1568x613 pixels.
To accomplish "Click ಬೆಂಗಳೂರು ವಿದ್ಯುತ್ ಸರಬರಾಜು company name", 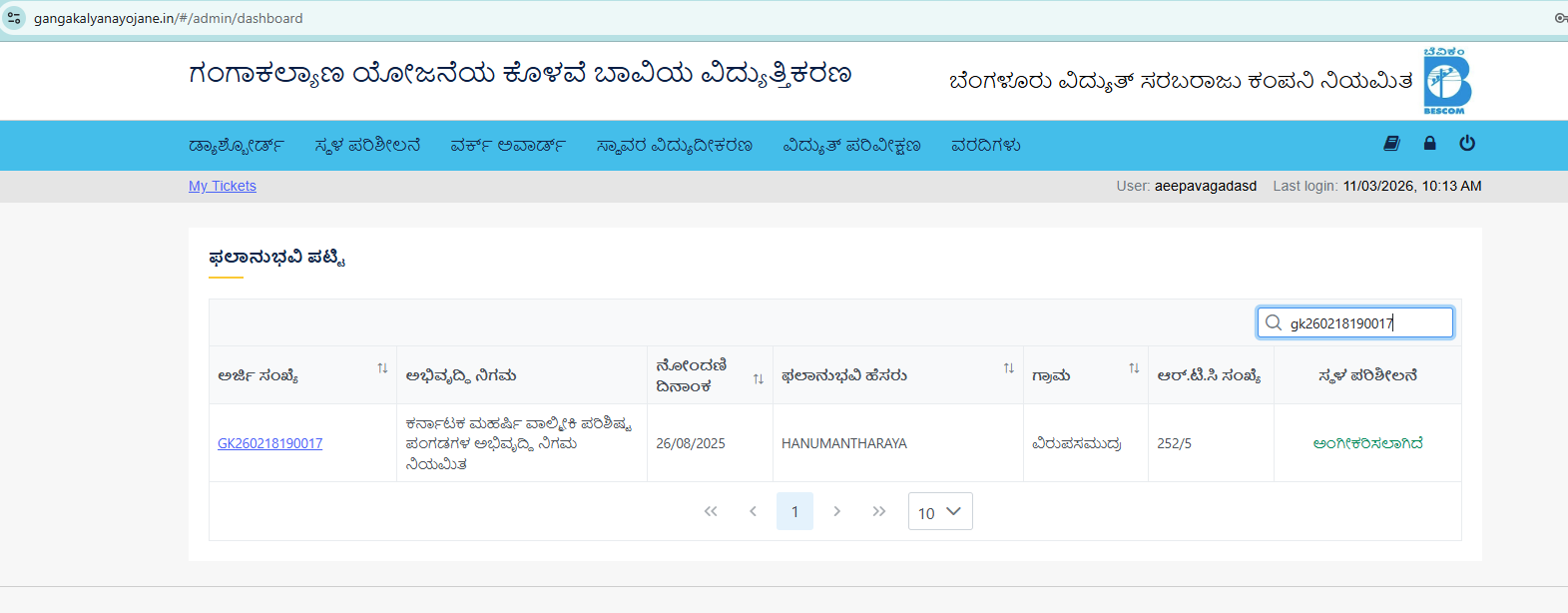I will coord(1181,81).
